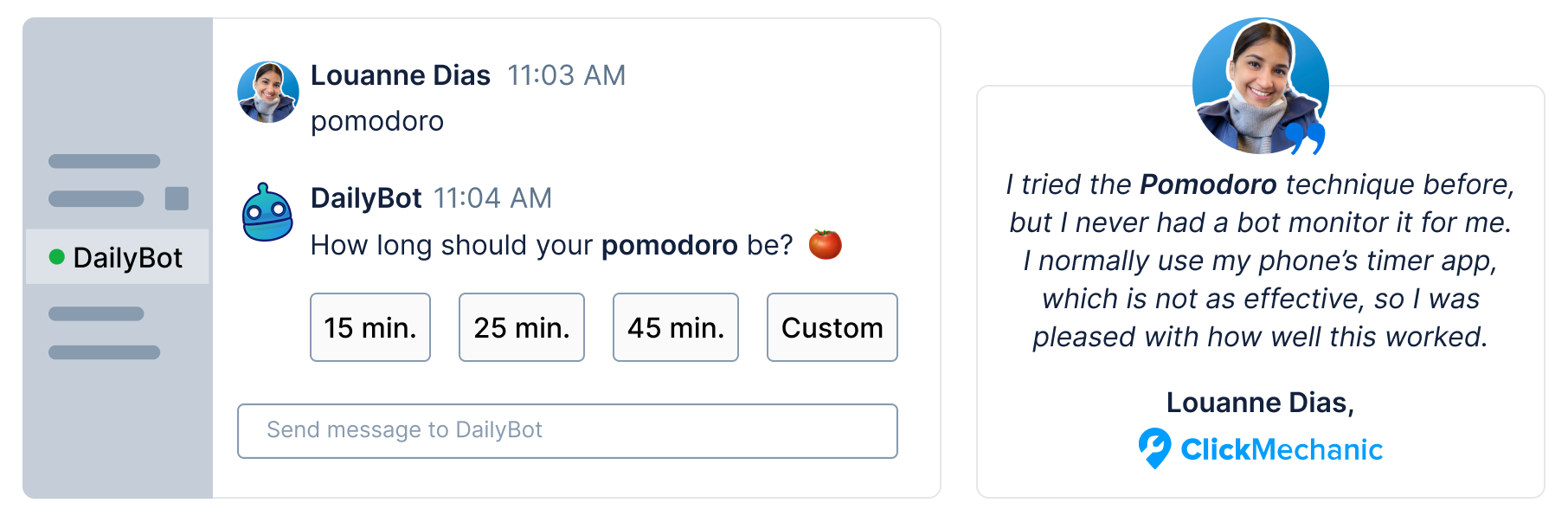Click Louanne Dias's small chat avatar

268,93
